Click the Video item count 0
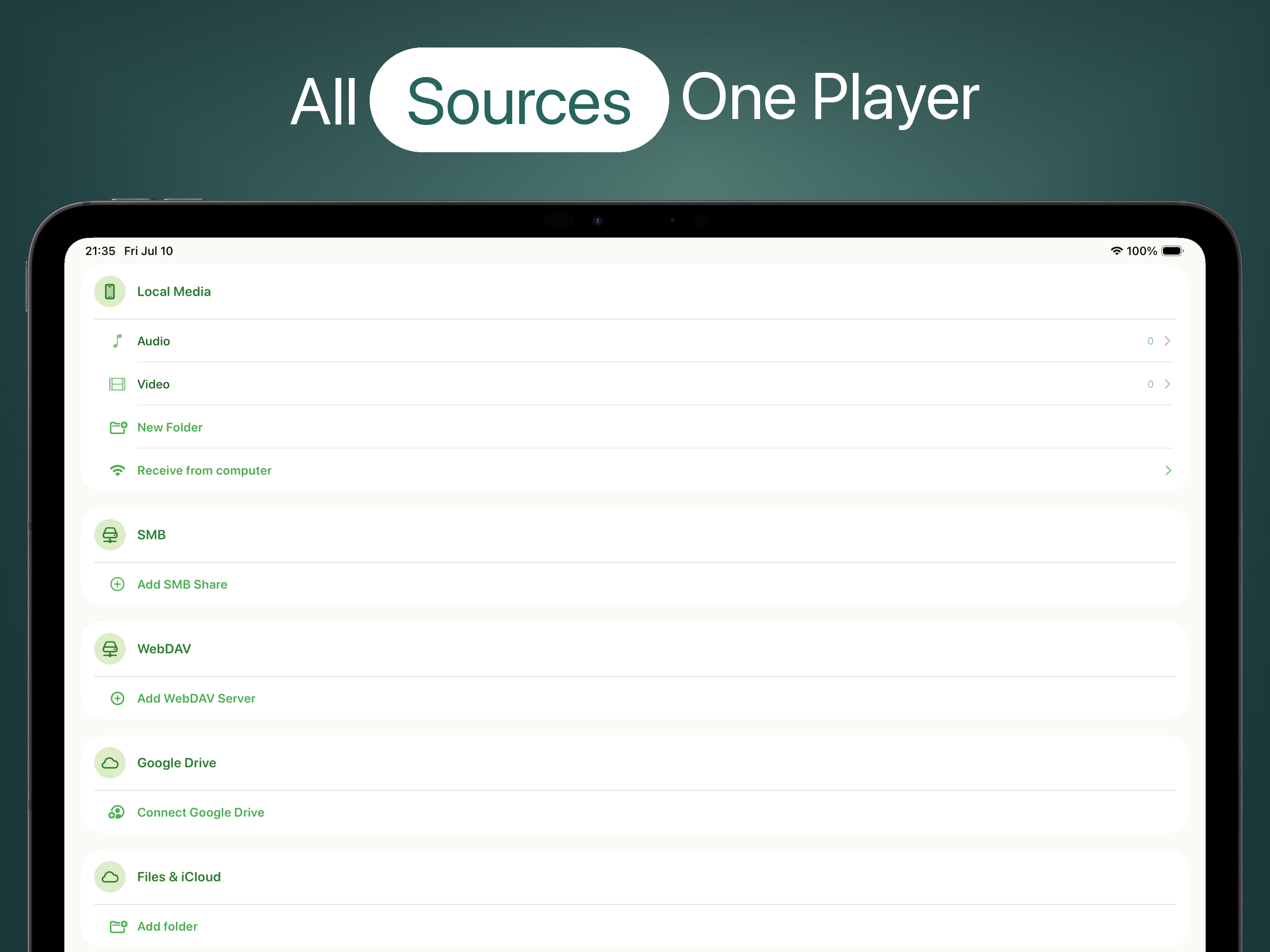Image resolution: width=1270 pixels, height=952 pixels. point(1150,384)
